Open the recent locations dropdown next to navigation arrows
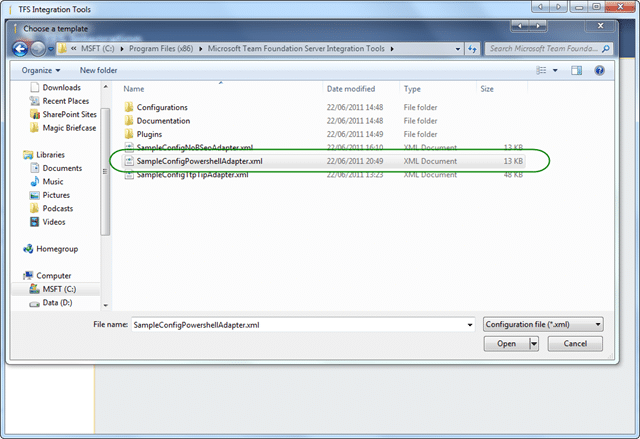Screen dimensions: 640x439 coord(51,49)
